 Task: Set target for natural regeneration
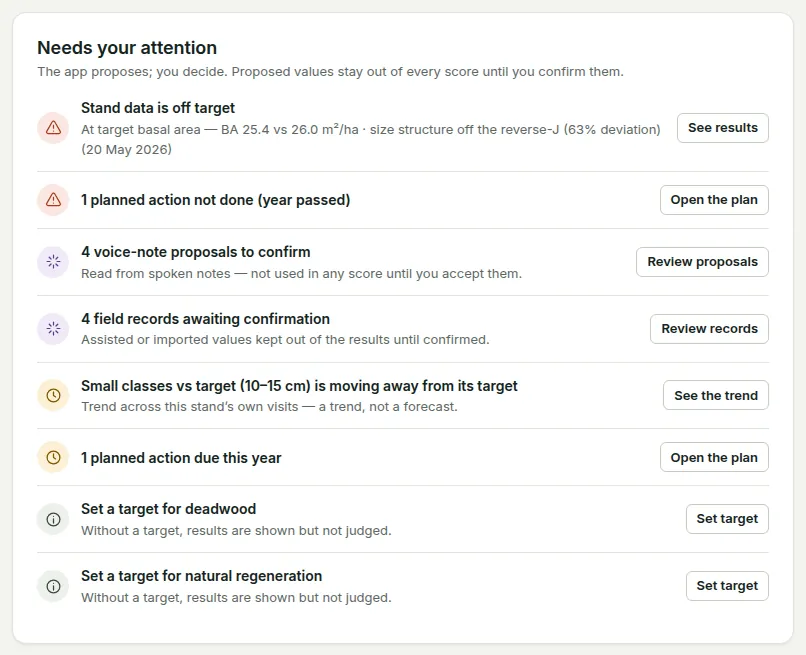(727, 586)
